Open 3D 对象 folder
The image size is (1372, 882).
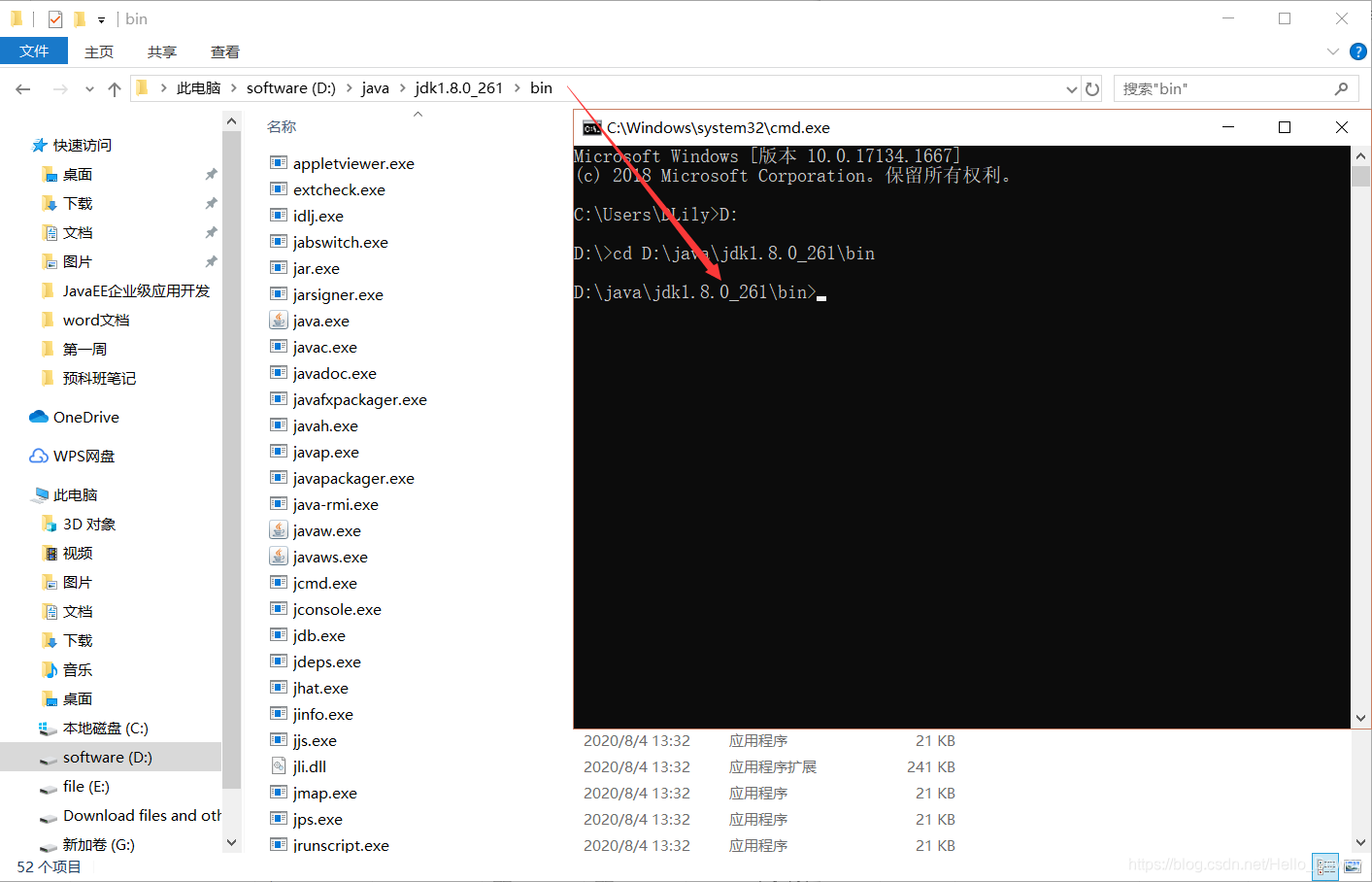click(89, 524)
